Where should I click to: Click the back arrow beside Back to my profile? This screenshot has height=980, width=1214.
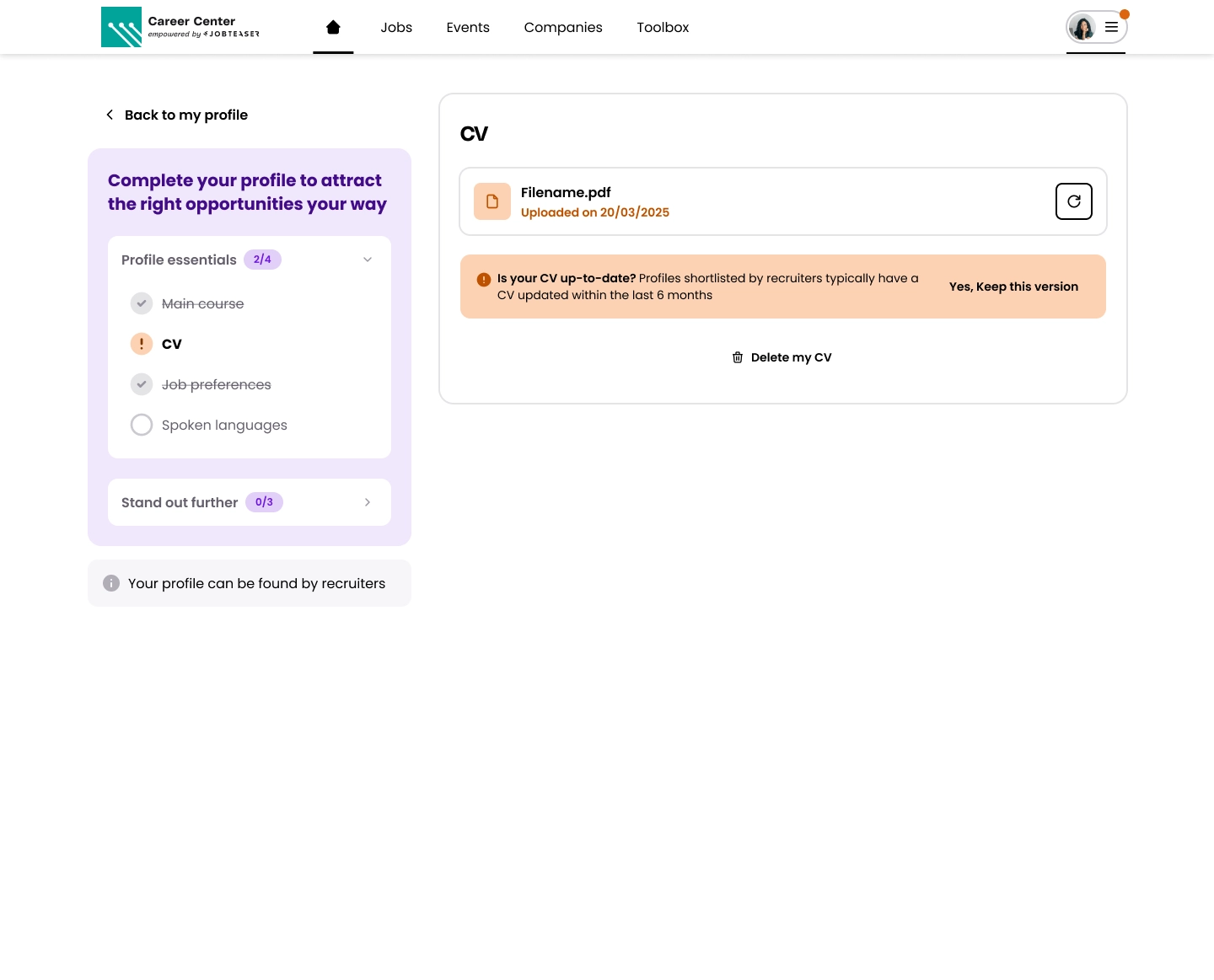[x=110, y=115]
